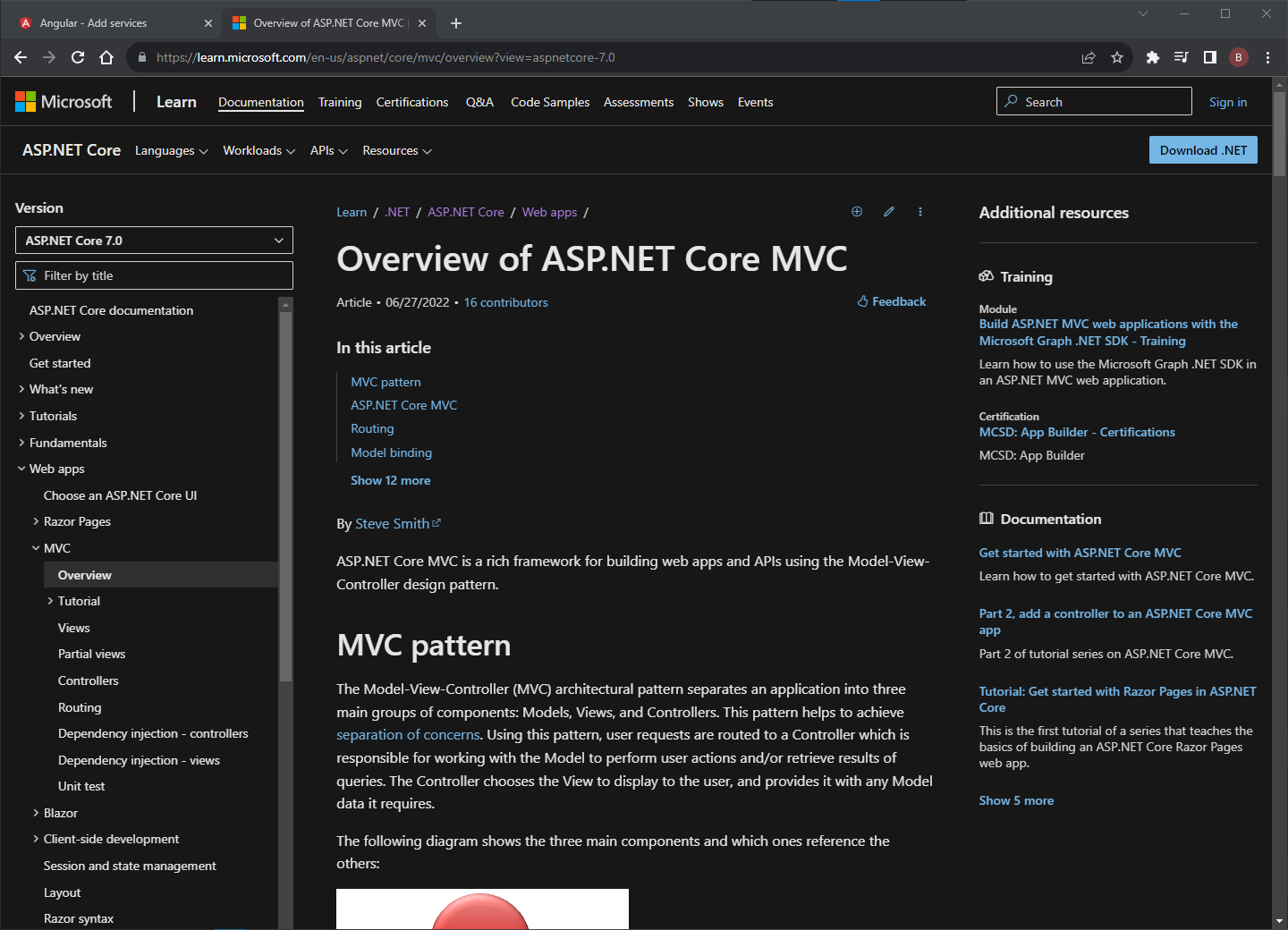Viewport: 1288px width, 930px height.
Task: Open the Steve Smith author link
Action: (x=393, y=523)
